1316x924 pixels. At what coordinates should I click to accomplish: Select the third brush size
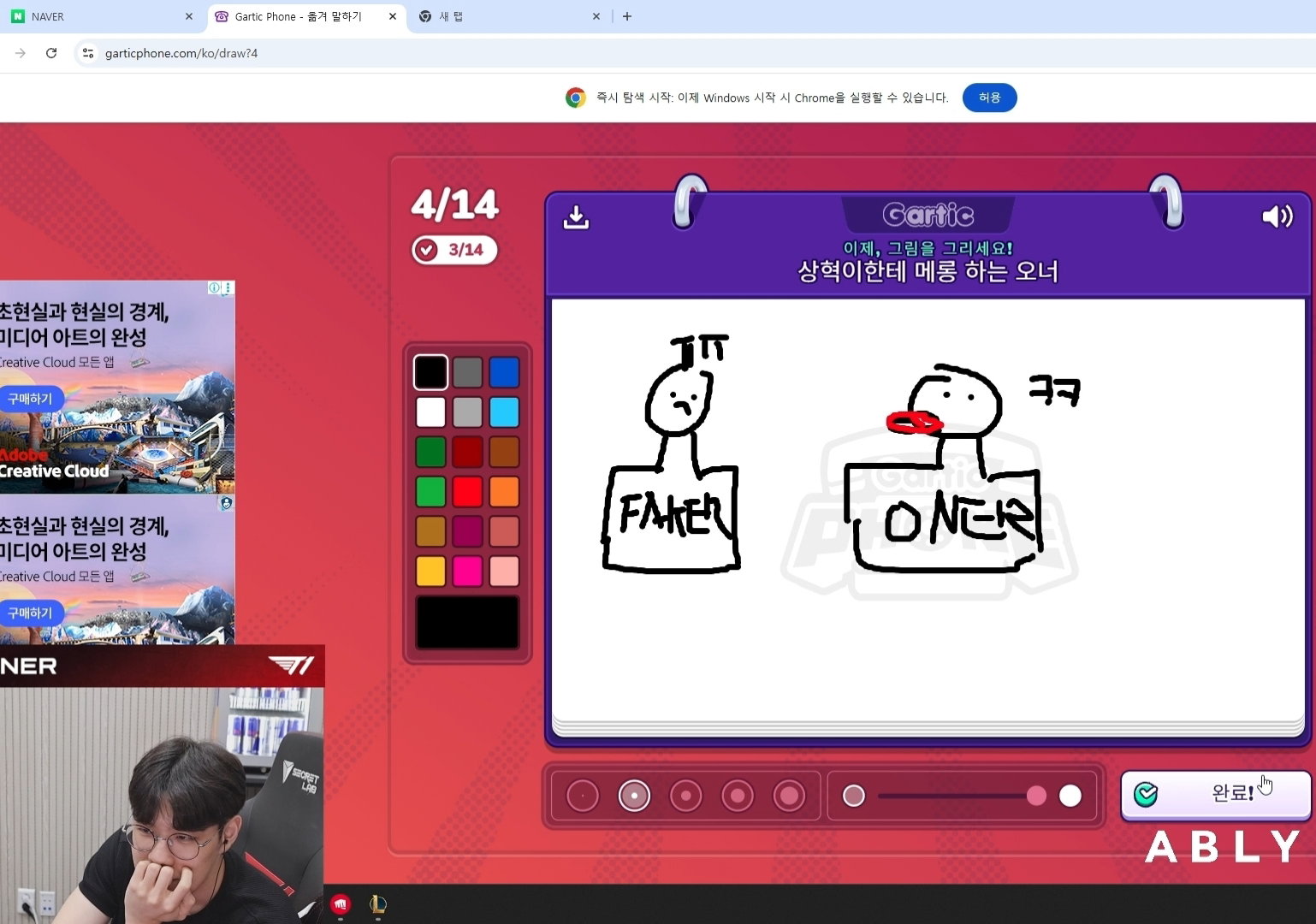[x=685, y=796]
